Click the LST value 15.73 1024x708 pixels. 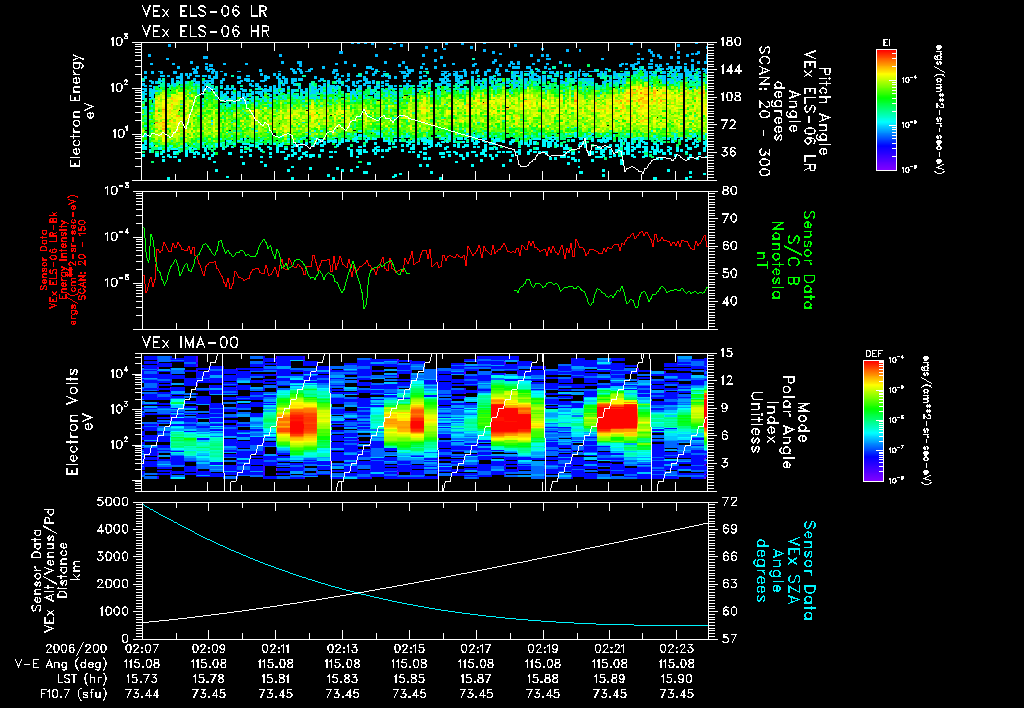(x=142, y=679)
